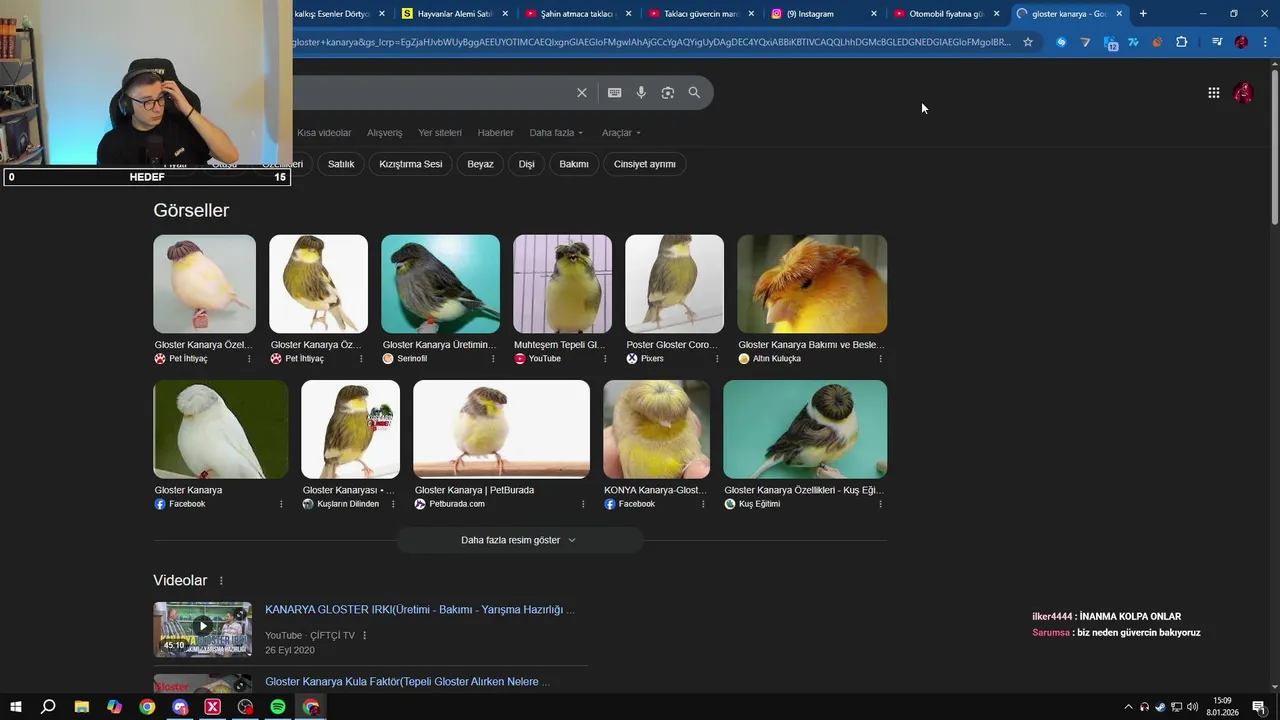The image size is (1280, 720).
Task: Open the KONYA Kanarya-Gloster Facebook image
Action: coord(656,429)
